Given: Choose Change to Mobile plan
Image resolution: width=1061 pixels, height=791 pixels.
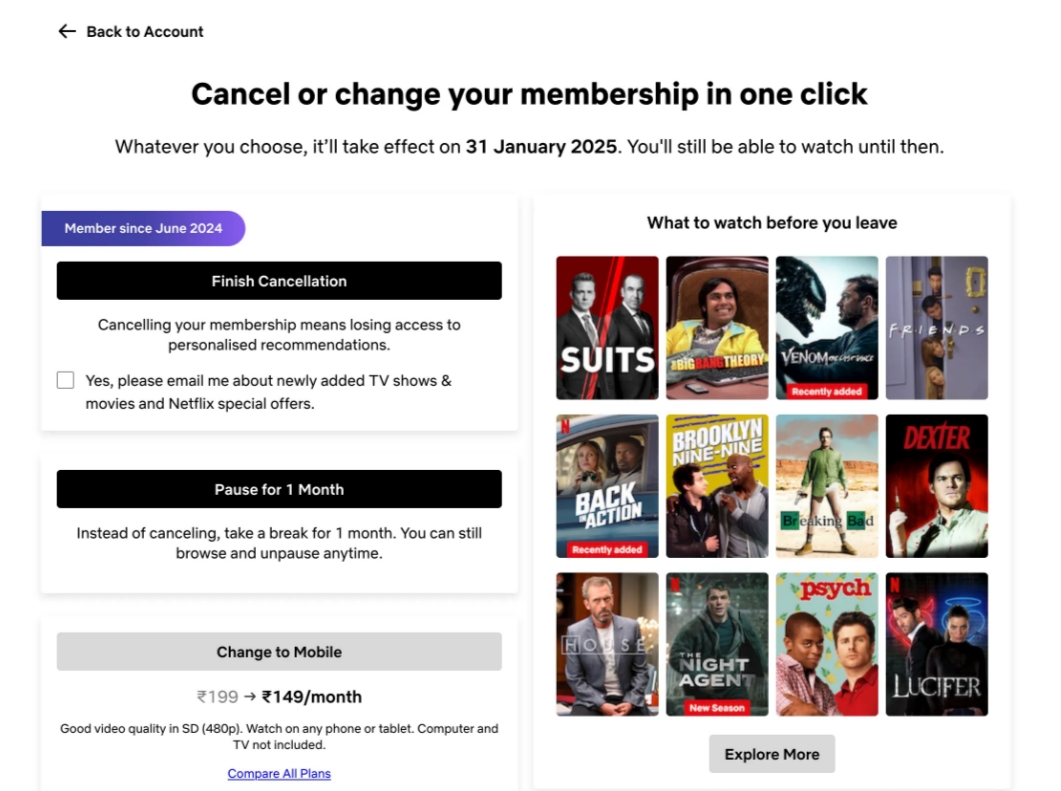Looking at the screenshot, I should pos(279,652).
